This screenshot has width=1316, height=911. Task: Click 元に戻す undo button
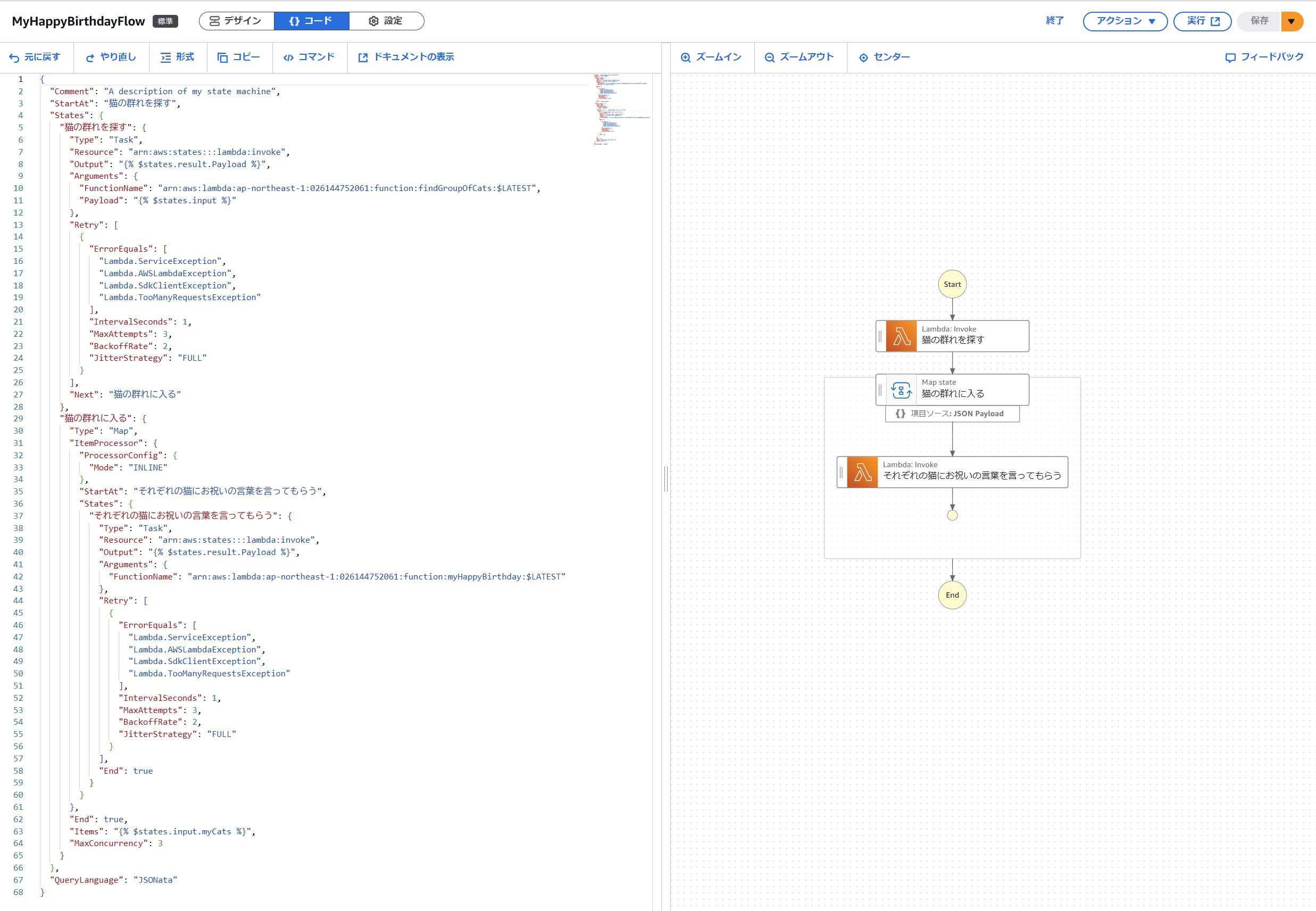coord(35,57)
